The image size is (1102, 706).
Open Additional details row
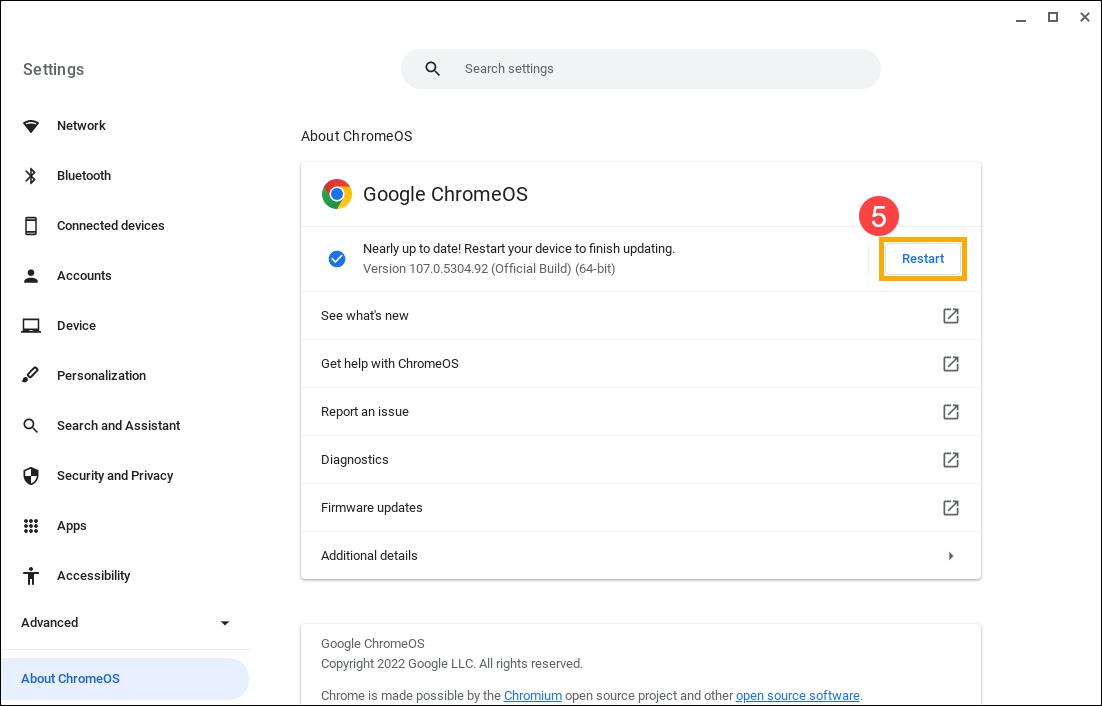(640, 556)
